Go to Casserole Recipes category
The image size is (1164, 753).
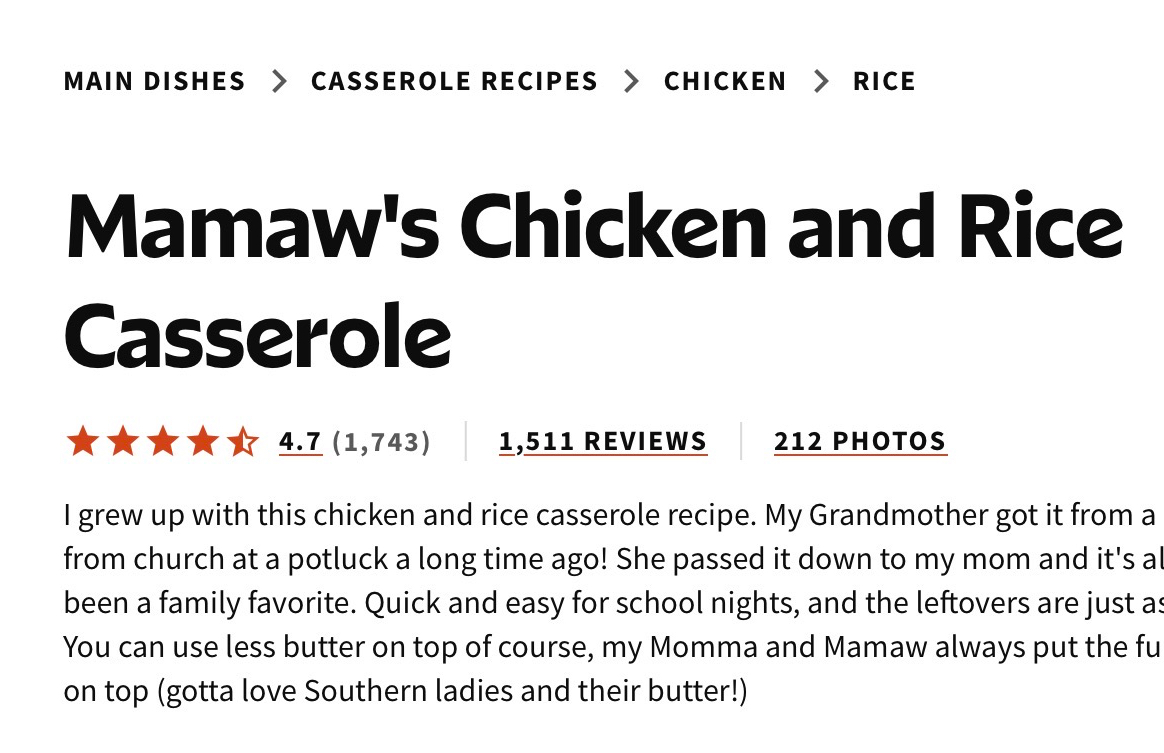tap(454, 81)
